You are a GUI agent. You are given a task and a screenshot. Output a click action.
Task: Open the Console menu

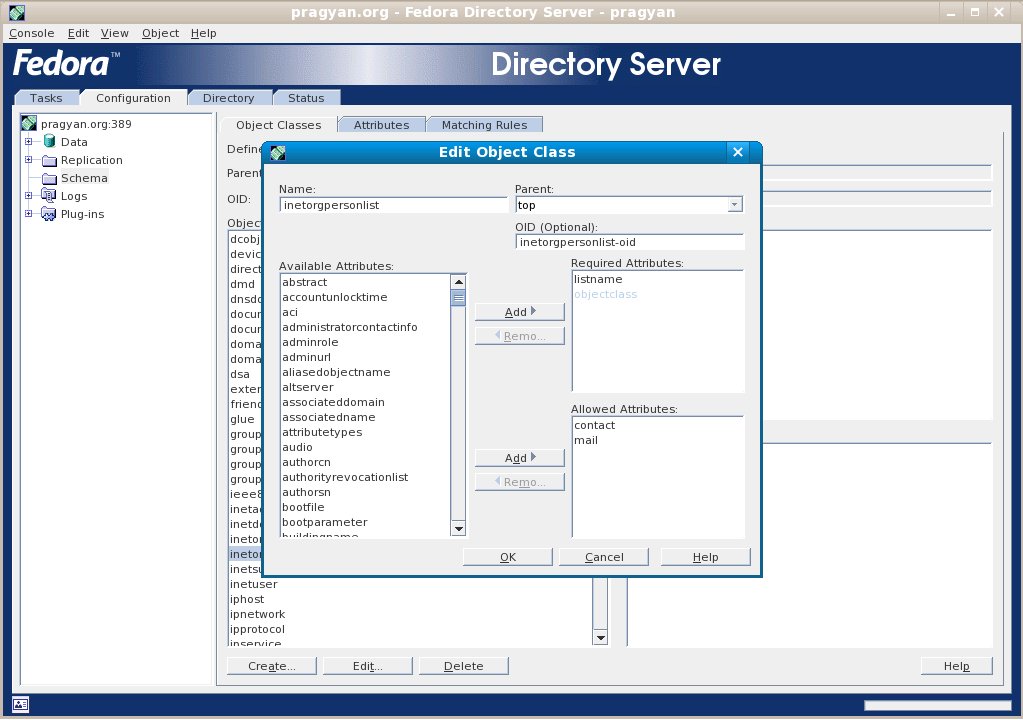[x=31, y=33]
